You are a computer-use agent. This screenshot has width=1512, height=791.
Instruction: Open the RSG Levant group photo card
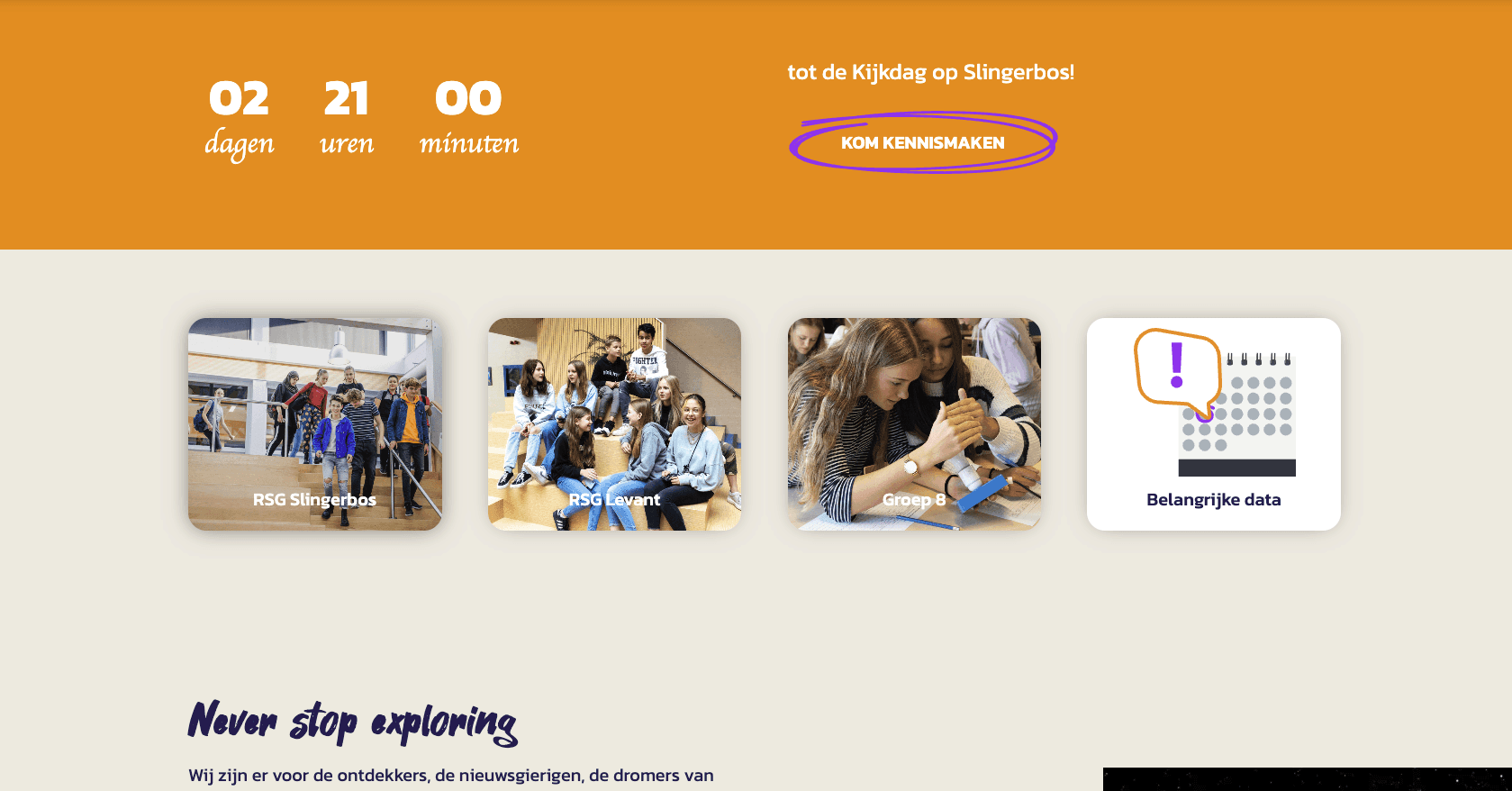click(614, 423)
